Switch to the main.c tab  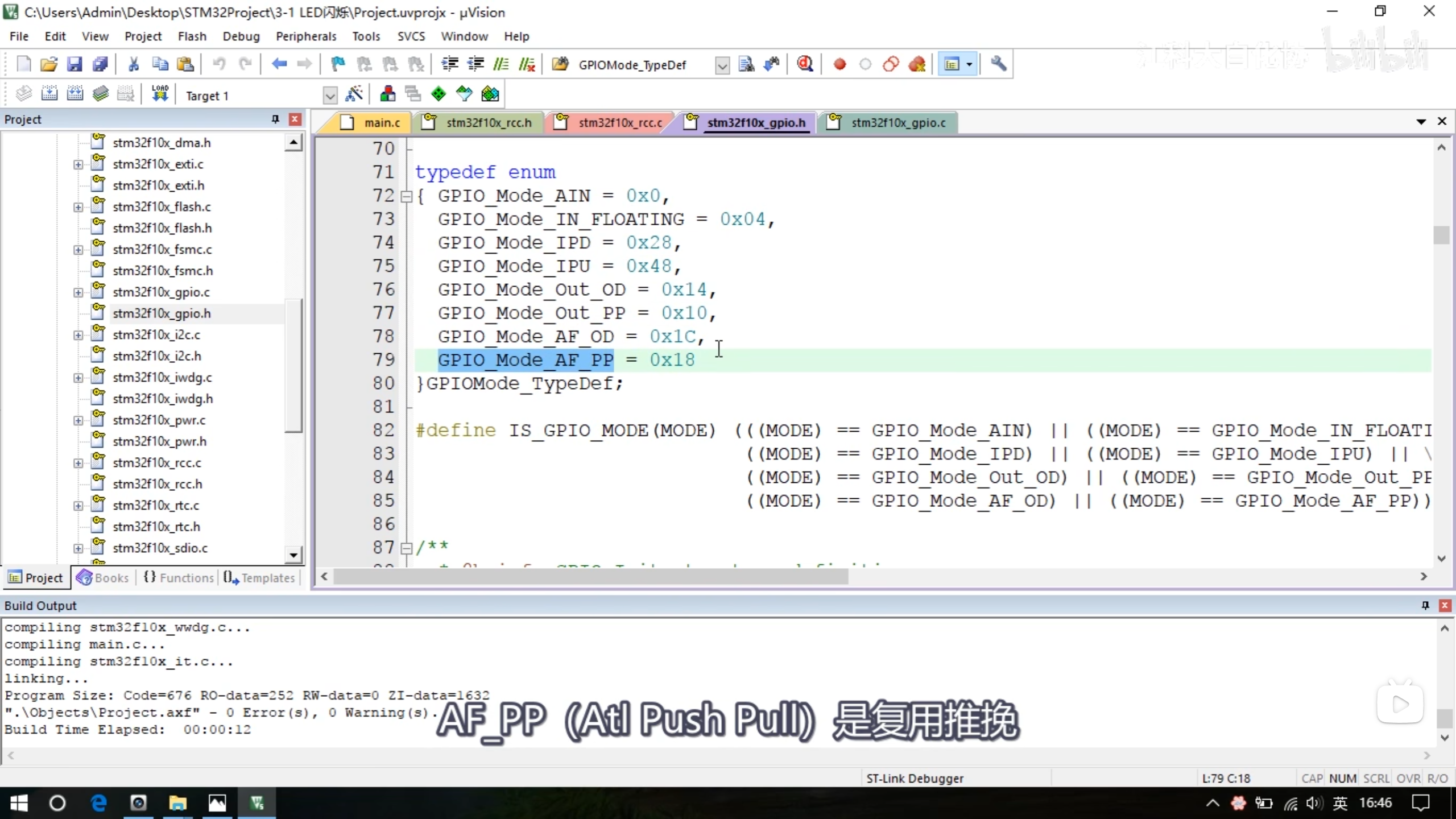coord(382,123)
